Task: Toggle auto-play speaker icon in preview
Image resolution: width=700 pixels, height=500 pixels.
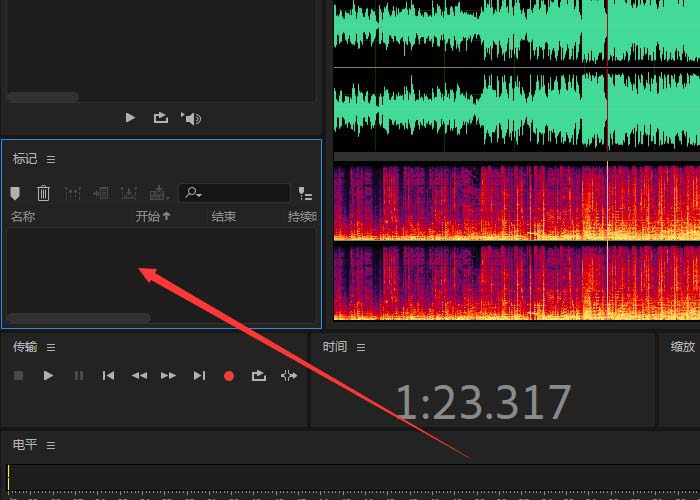Action: pyautogui.click(x=191, y=118)
